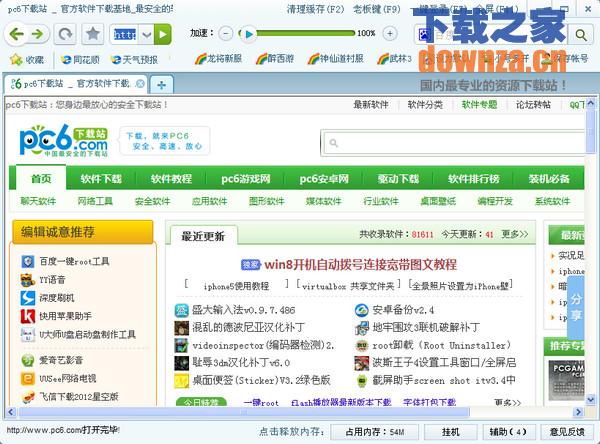Click into the pc6 site search box
Viewport: 600px width, 444px height.
[x=453, y=143]
